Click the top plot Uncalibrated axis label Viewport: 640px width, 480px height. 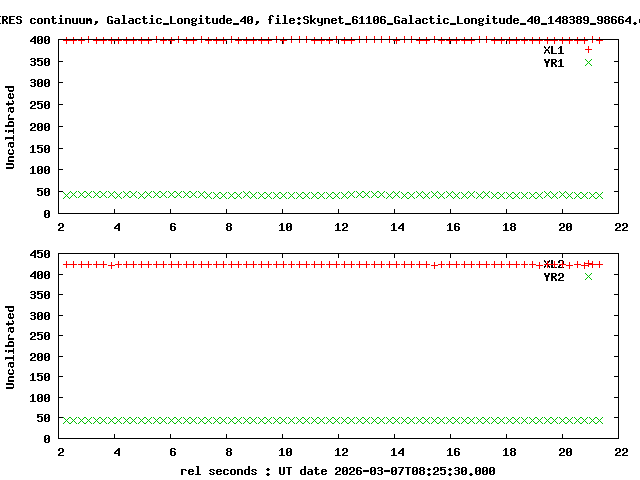(10, 127)
